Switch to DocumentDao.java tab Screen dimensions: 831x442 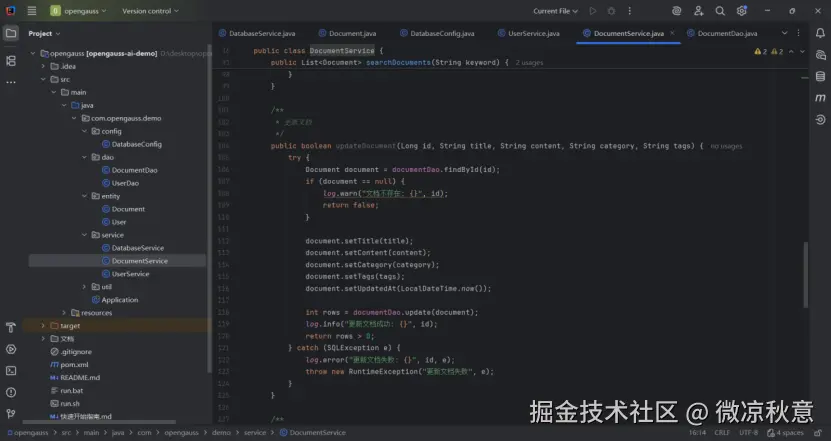pos(722,33)
